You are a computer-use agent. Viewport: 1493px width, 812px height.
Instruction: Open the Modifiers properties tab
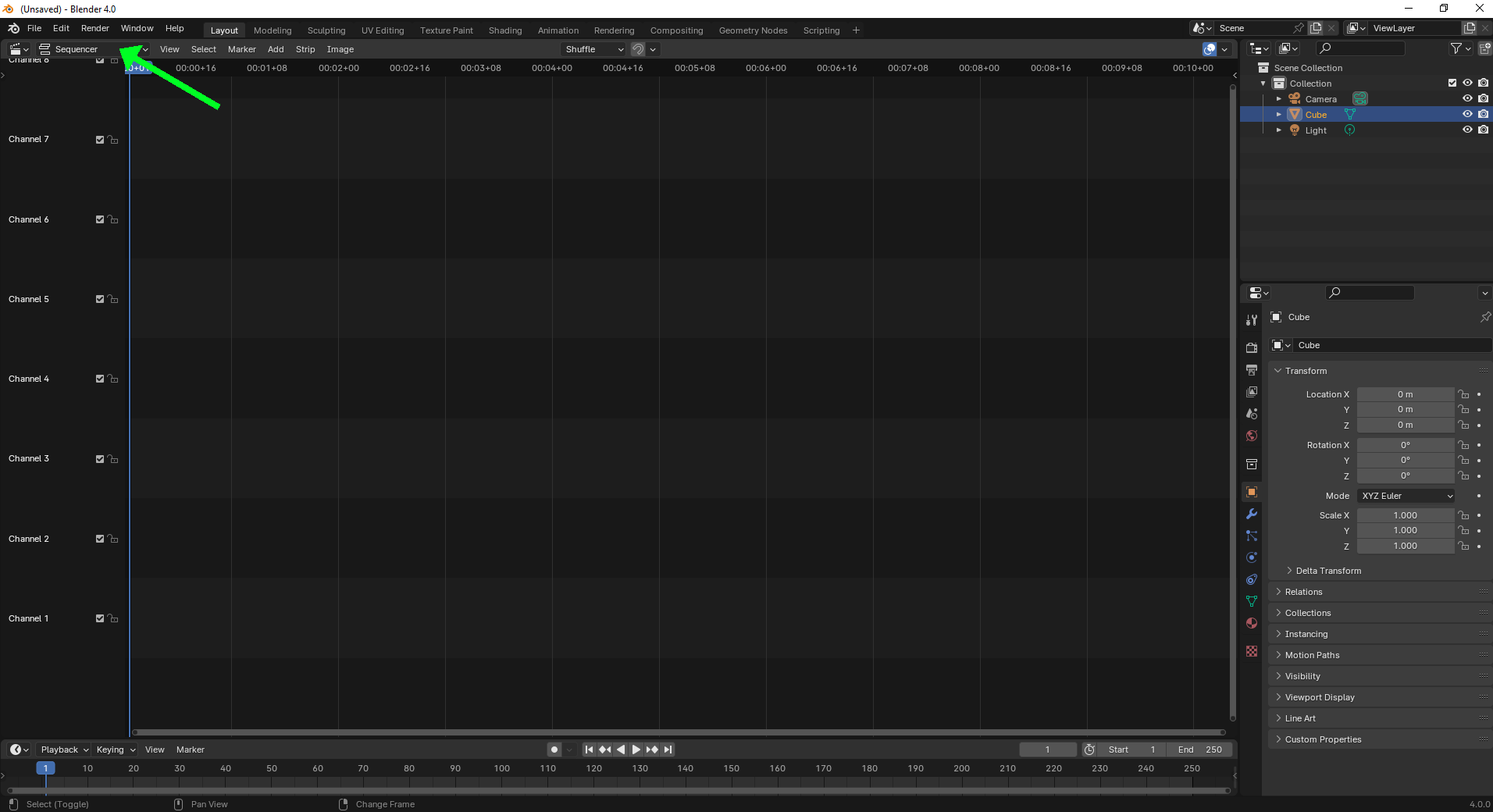(x=1252, y=514)
